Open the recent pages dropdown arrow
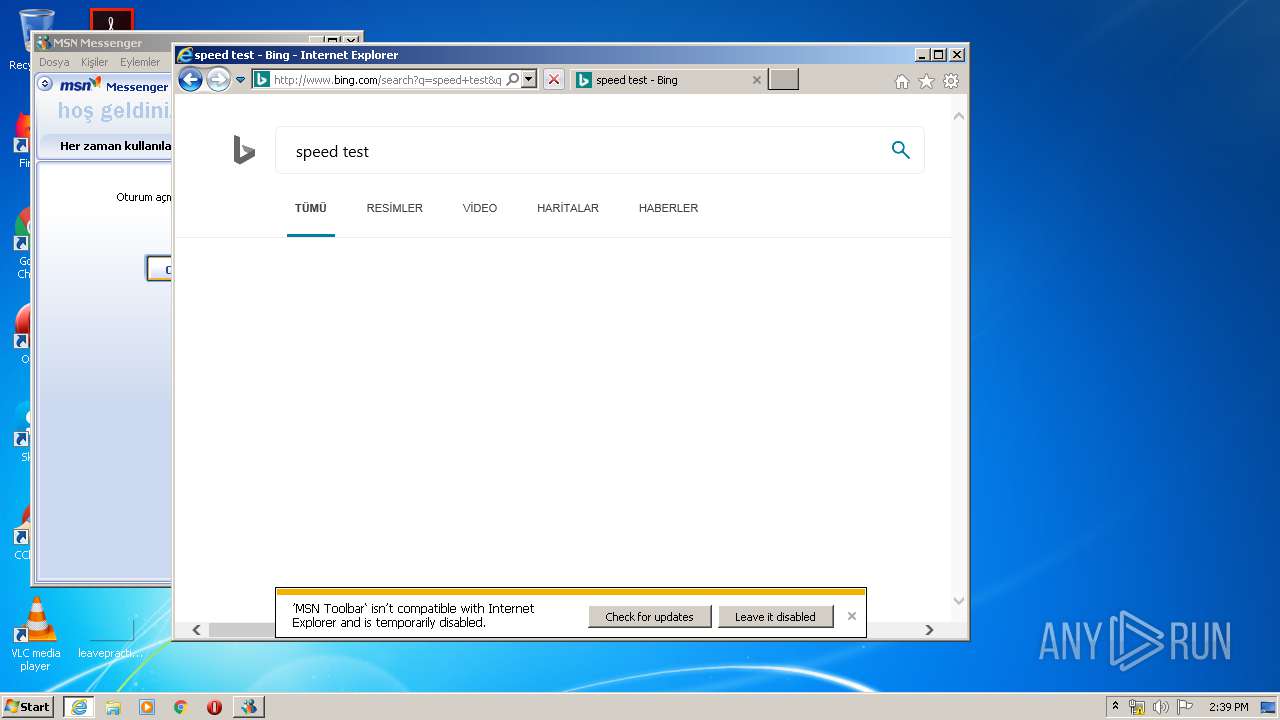The image size is (1280, 720). 240,80
